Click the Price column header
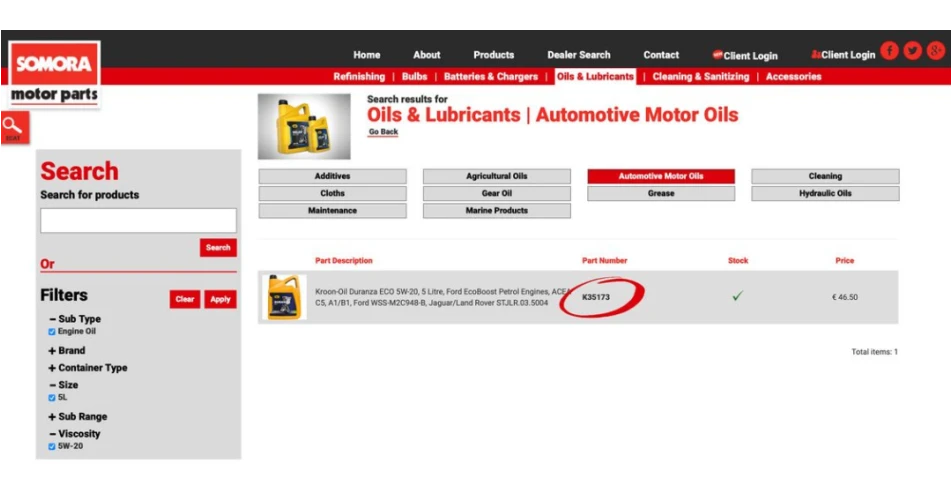 (x=845, y=260)
